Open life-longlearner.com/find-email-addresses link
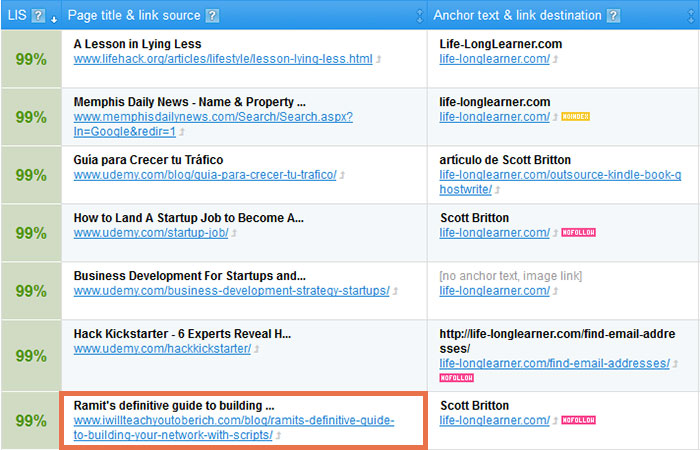Viewport: 700px width, 450px height. click(554, 364)
